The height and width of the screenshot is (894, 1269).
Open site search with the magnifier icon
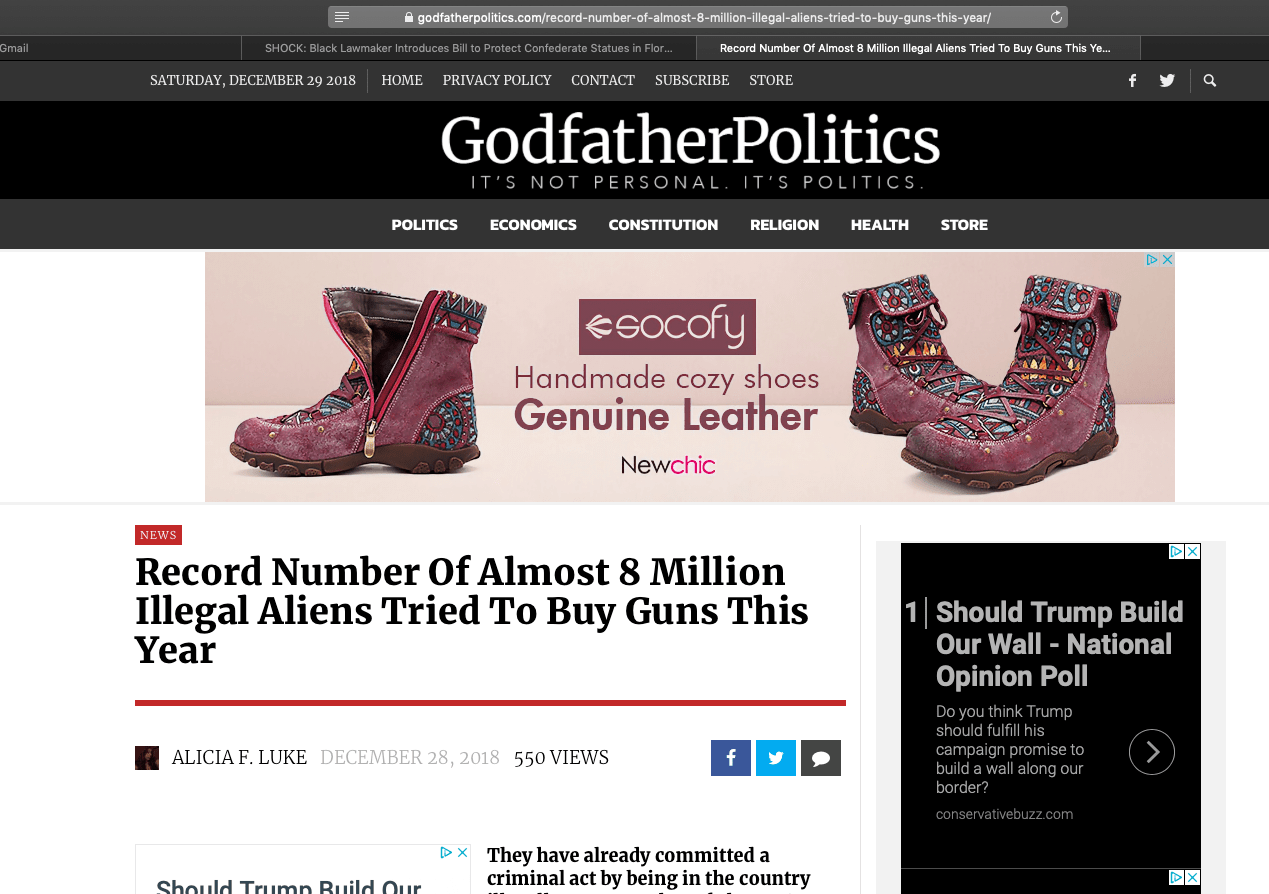(1209, 80)
